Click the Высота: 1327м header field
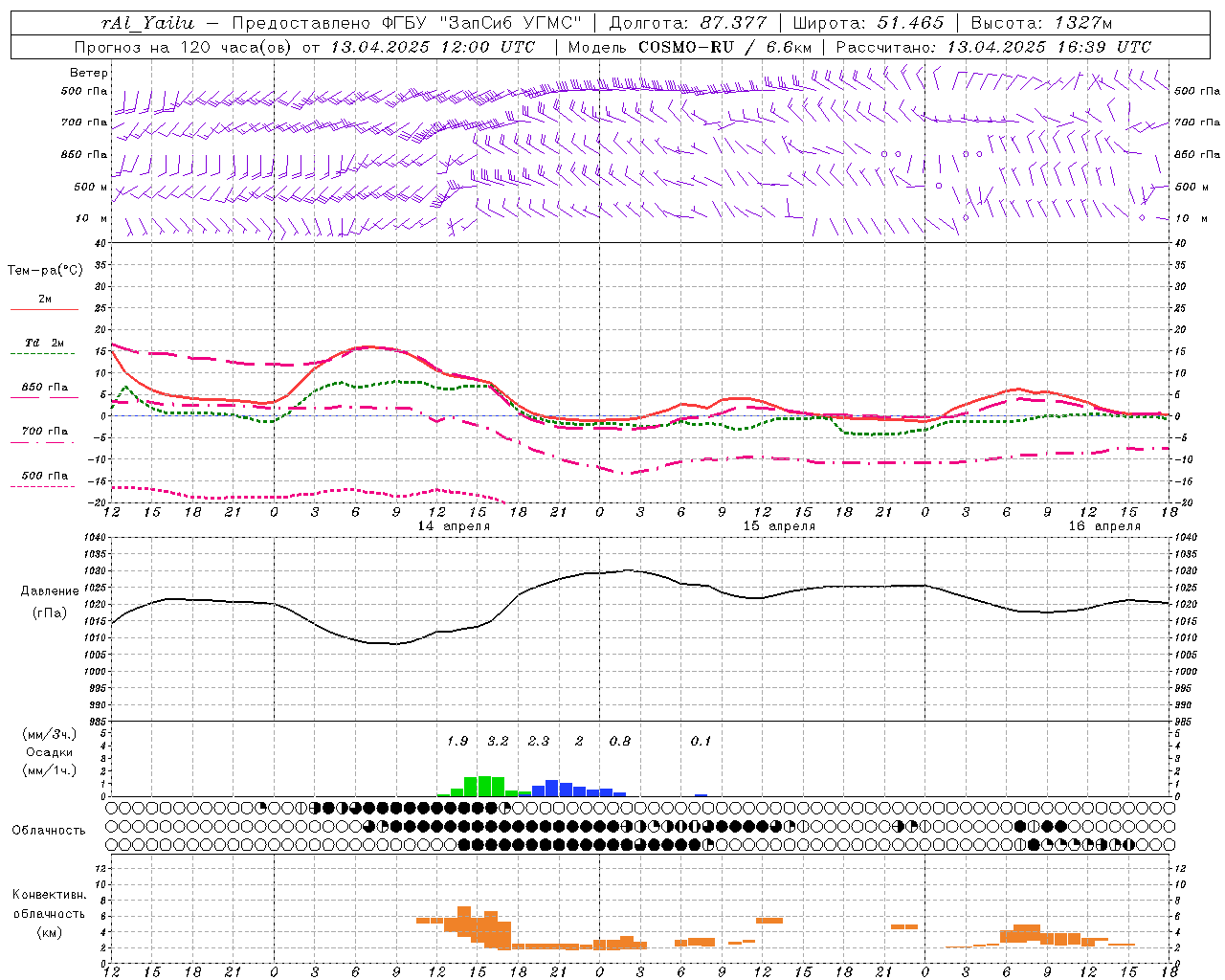The height and width of the screenshot is (980, 1225). click(1041, 23)
